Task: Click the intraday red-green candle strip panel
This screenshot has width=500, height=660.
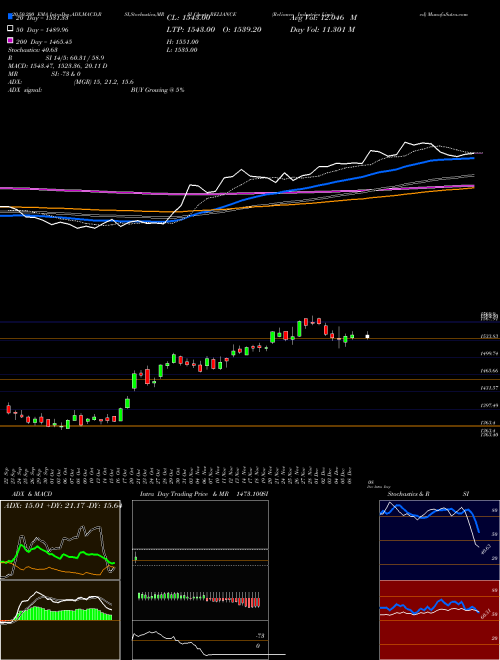Action: 200,599
